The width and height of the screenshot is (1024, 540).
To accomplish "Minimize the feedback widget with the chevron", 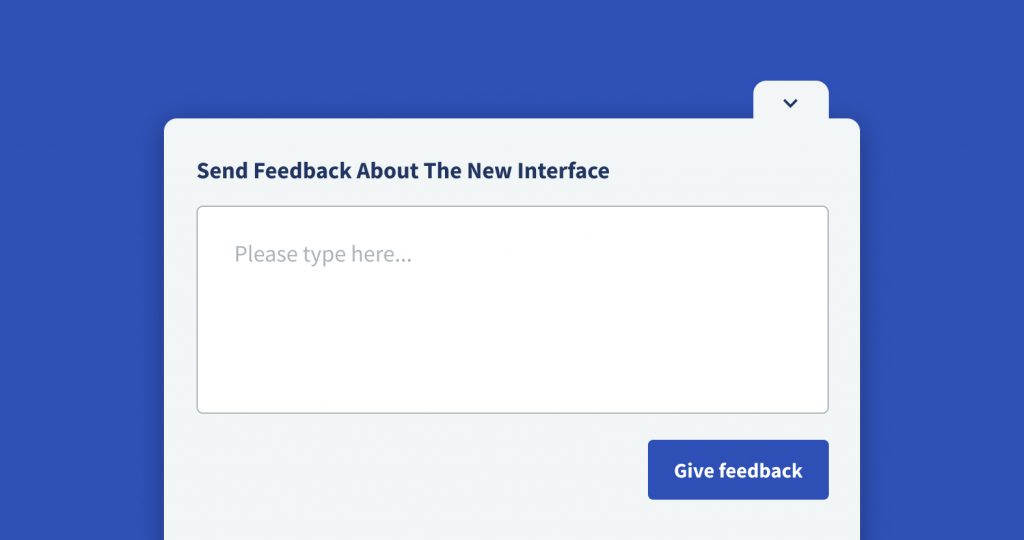I will [x=790, y=102].
